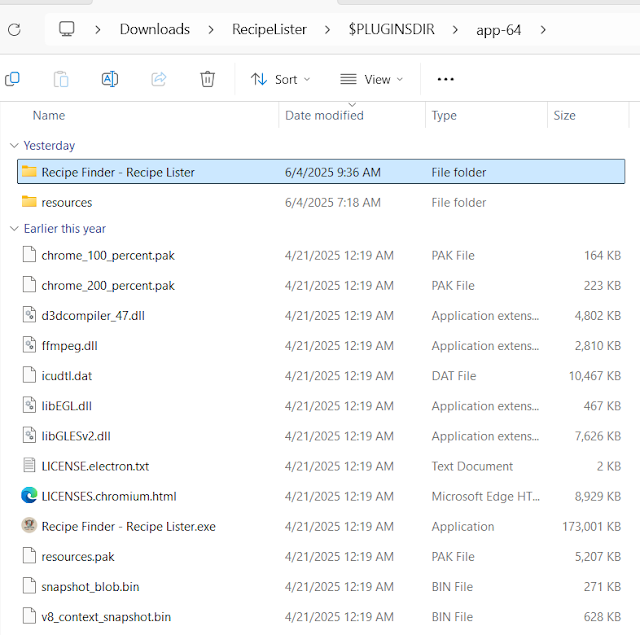Select the Edge icon of LICENSES.chromium.html

(x=29, y=496)
